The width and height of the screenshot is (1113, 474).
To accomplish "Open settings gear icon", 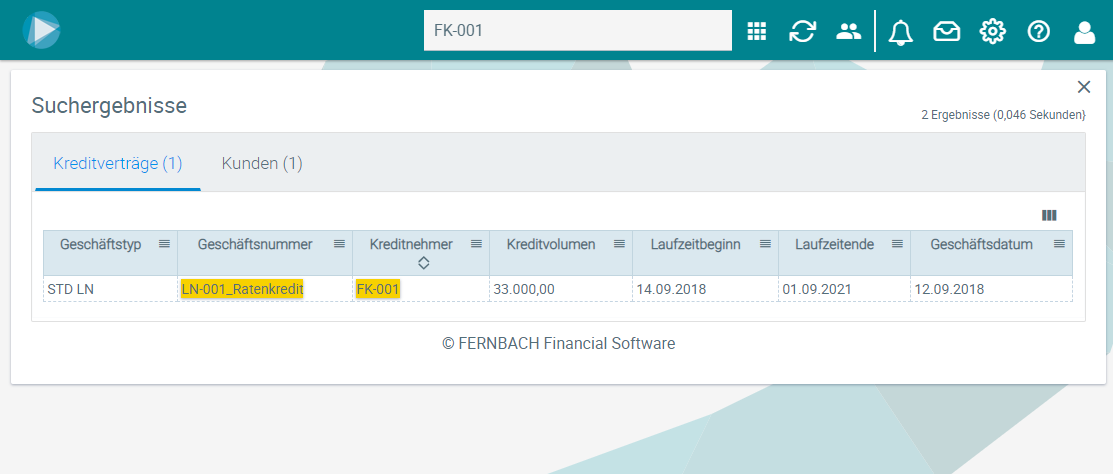I will (x=992, y=31).
